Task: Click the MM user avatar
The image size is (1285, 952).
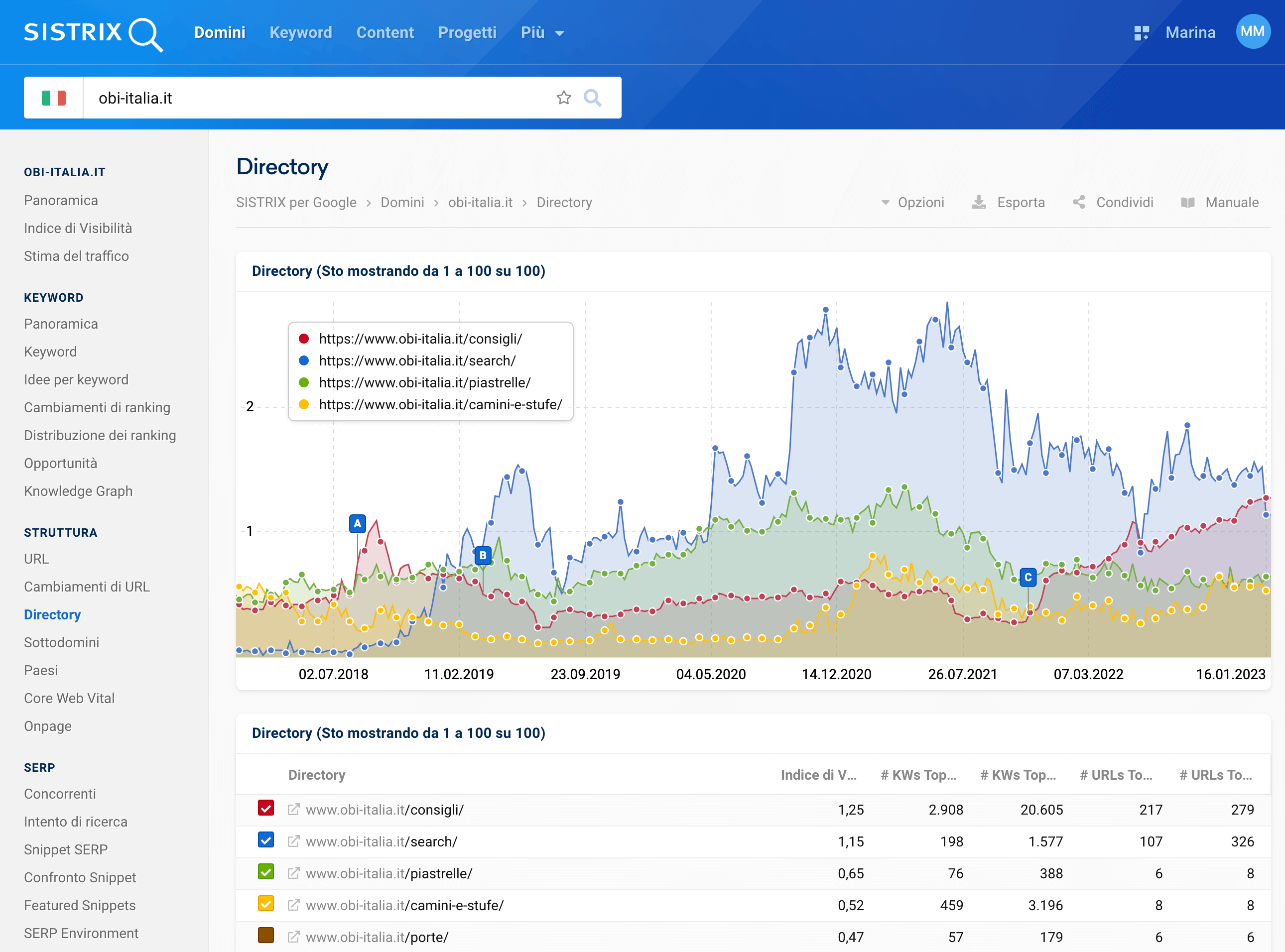Action: 1253,32
